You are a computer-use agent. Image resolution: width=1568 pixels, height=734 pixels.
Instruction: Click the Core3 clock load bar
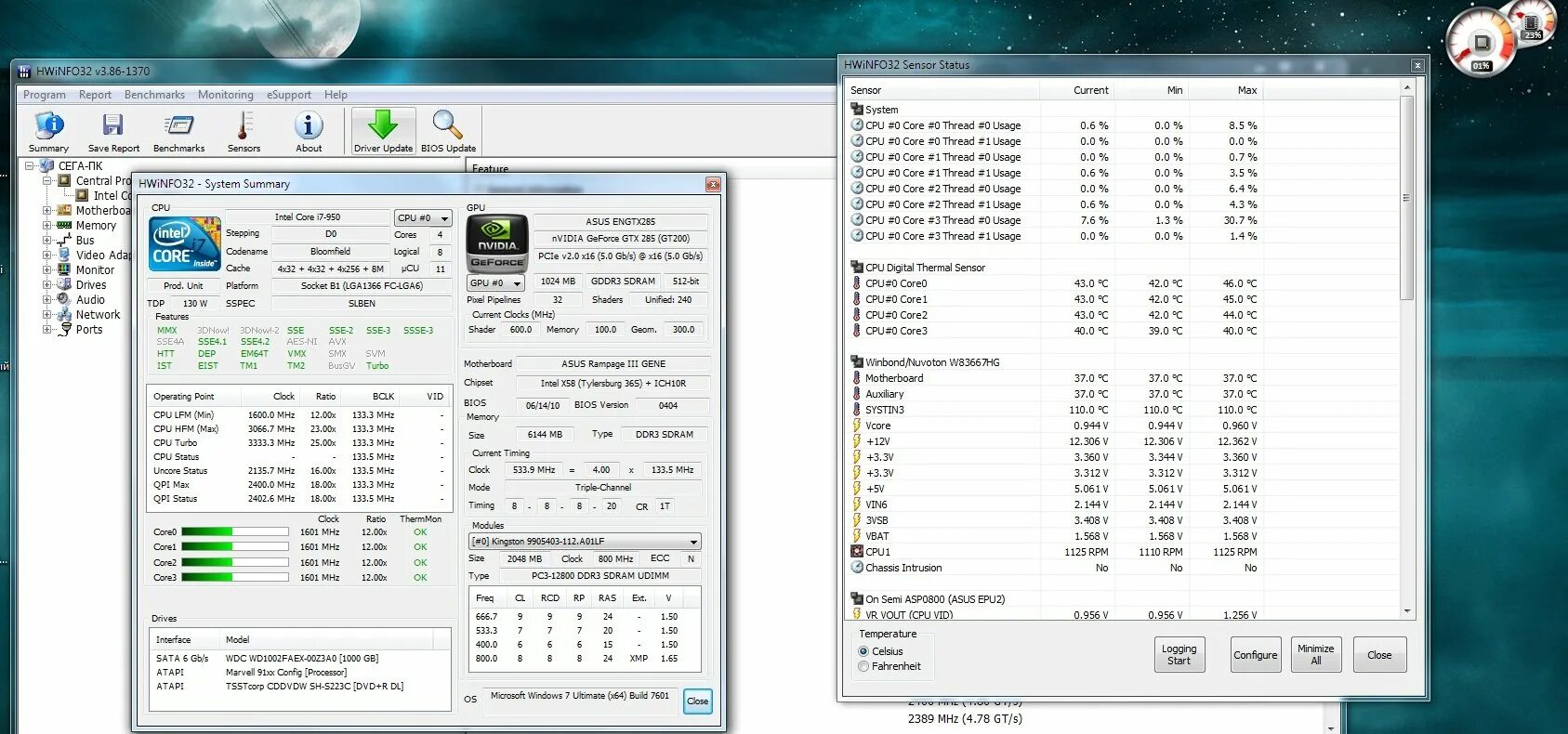coord(234,577)
